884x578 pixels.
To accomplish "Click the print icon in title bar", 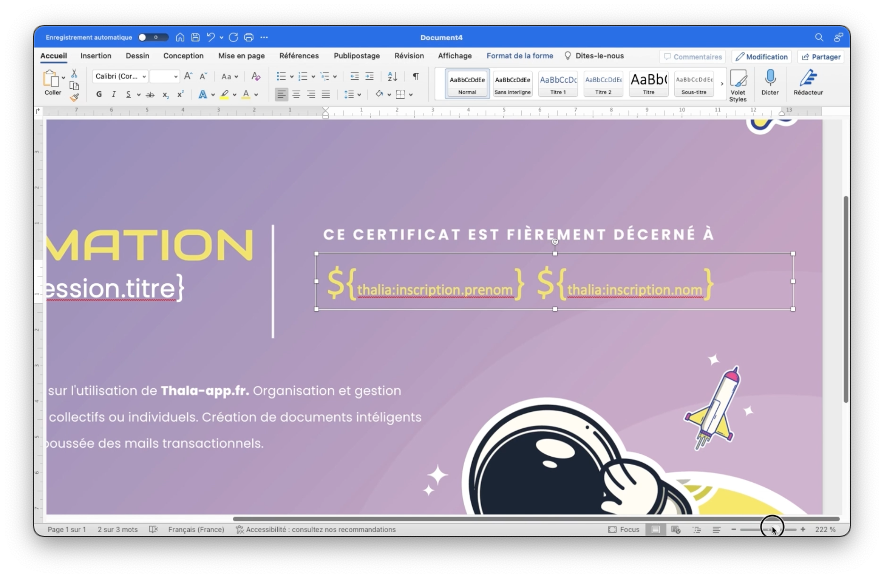I will [x=249, y=37].
